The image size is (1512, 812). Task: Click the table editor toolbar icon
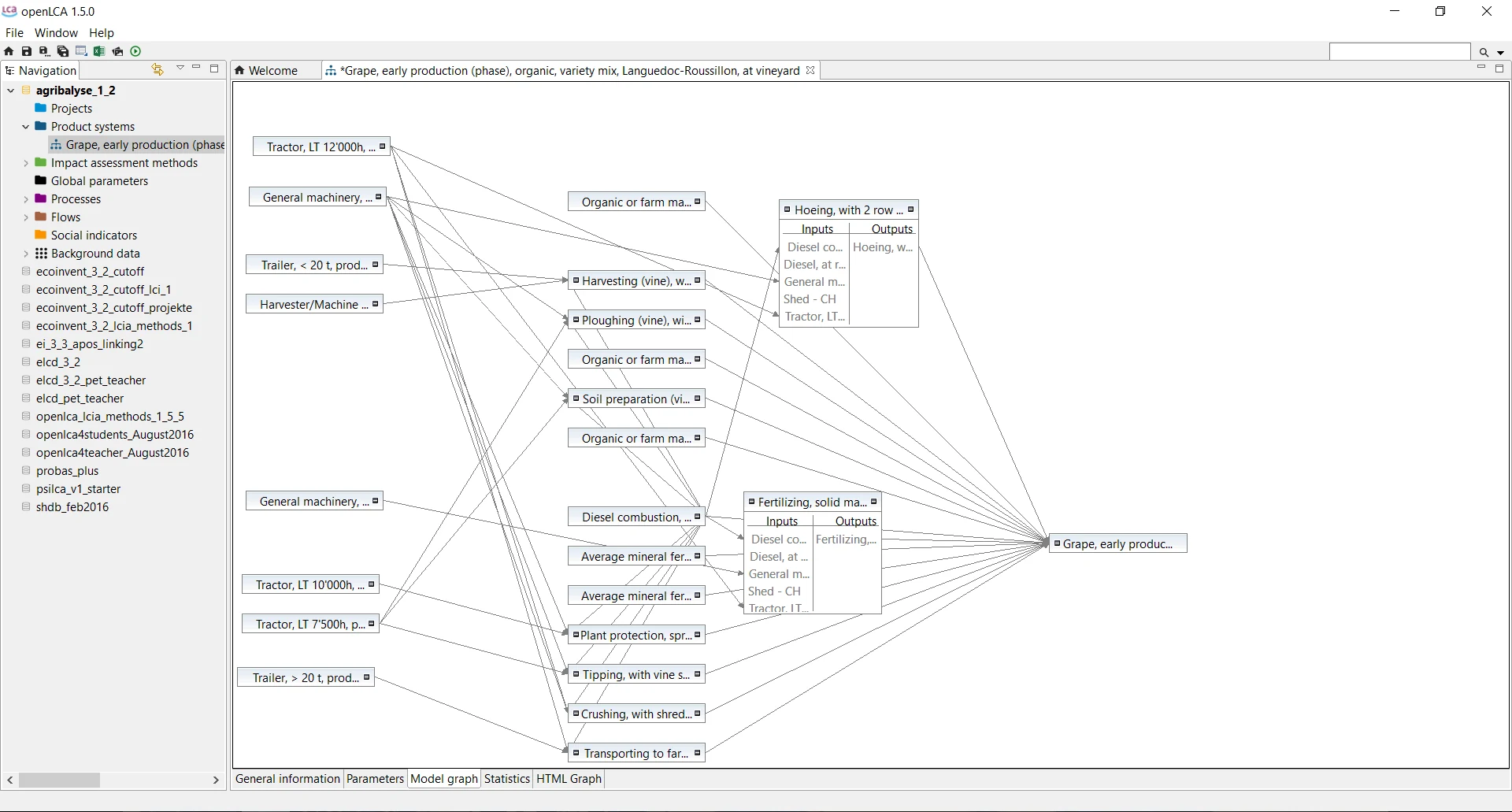coord(81,51)
